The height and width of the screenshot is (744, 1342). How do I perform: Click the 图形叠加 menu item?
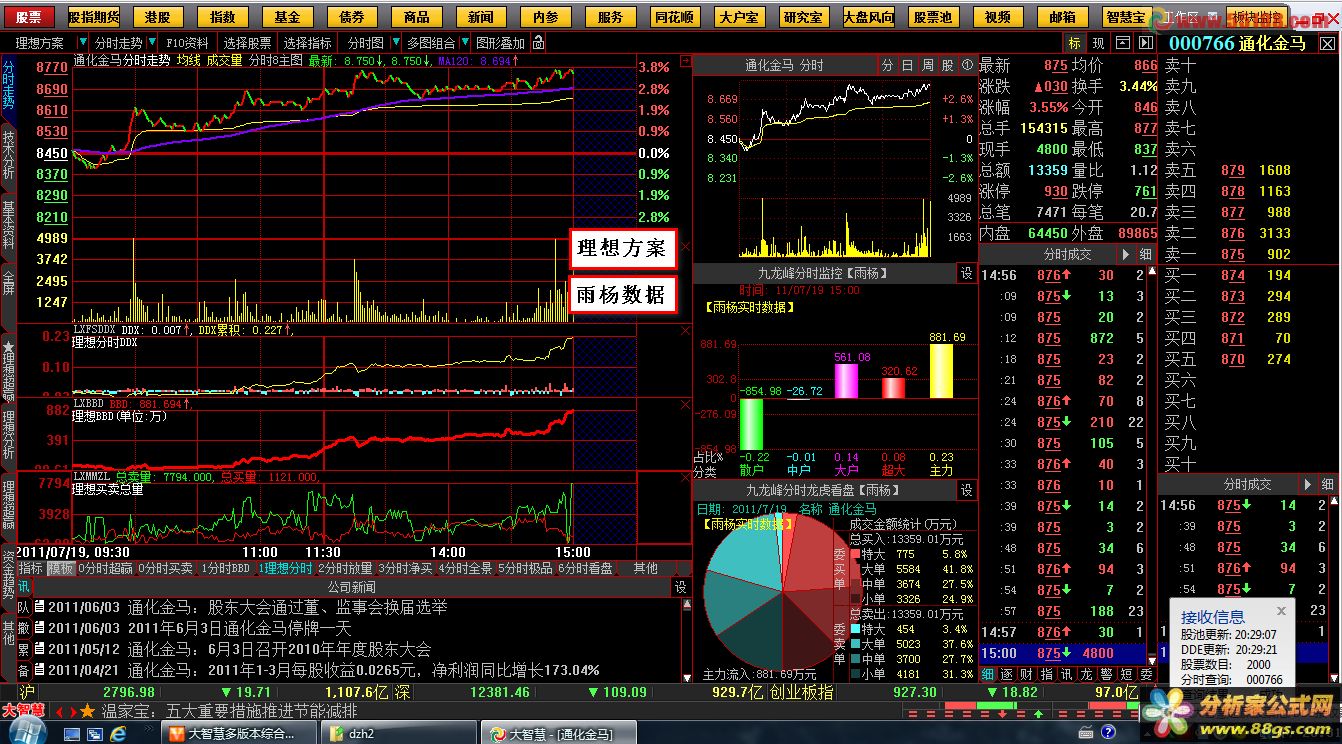(500, 43)
